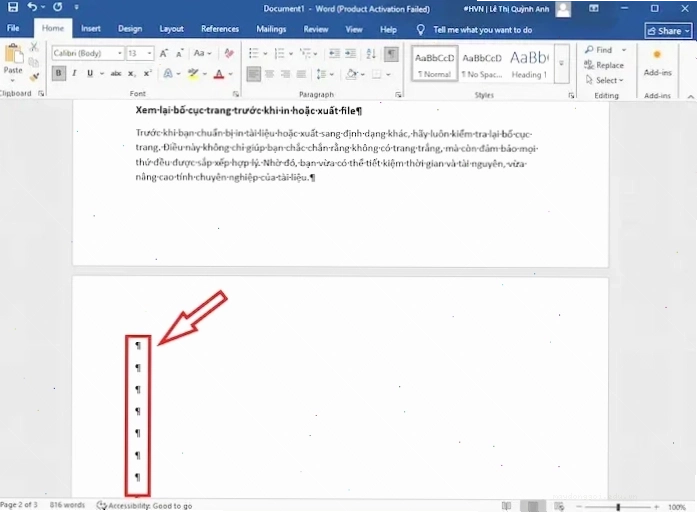Clear all formatting icon
697x513 pixels.
[229, 53]
